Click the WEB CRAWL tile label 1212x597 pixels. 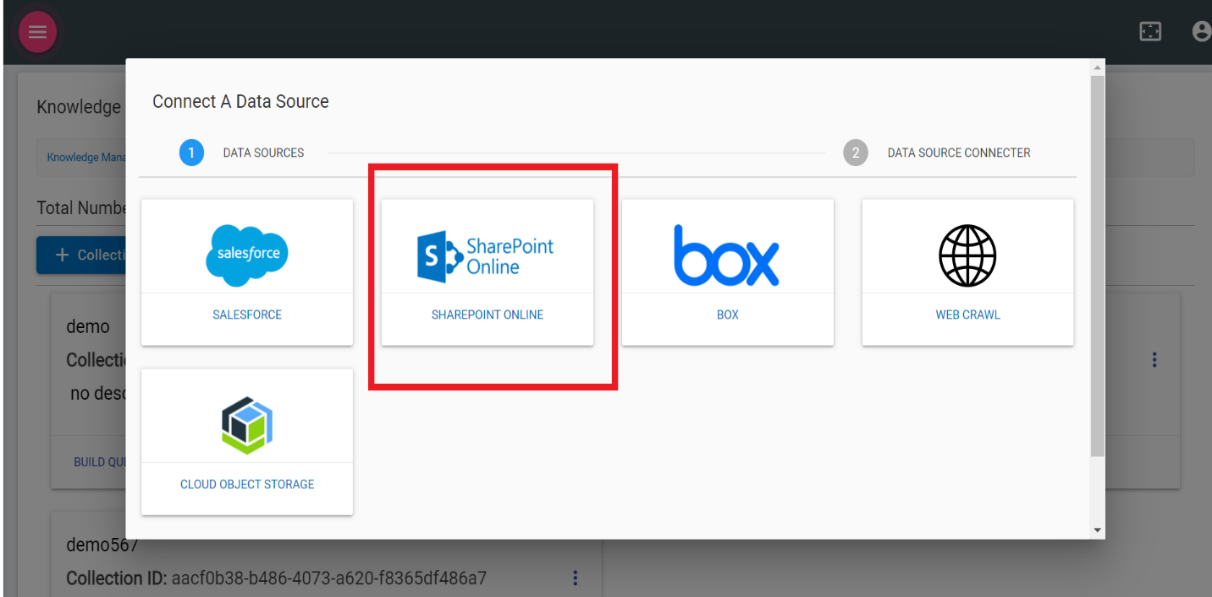pyautogui.click(x=966, y=313)
